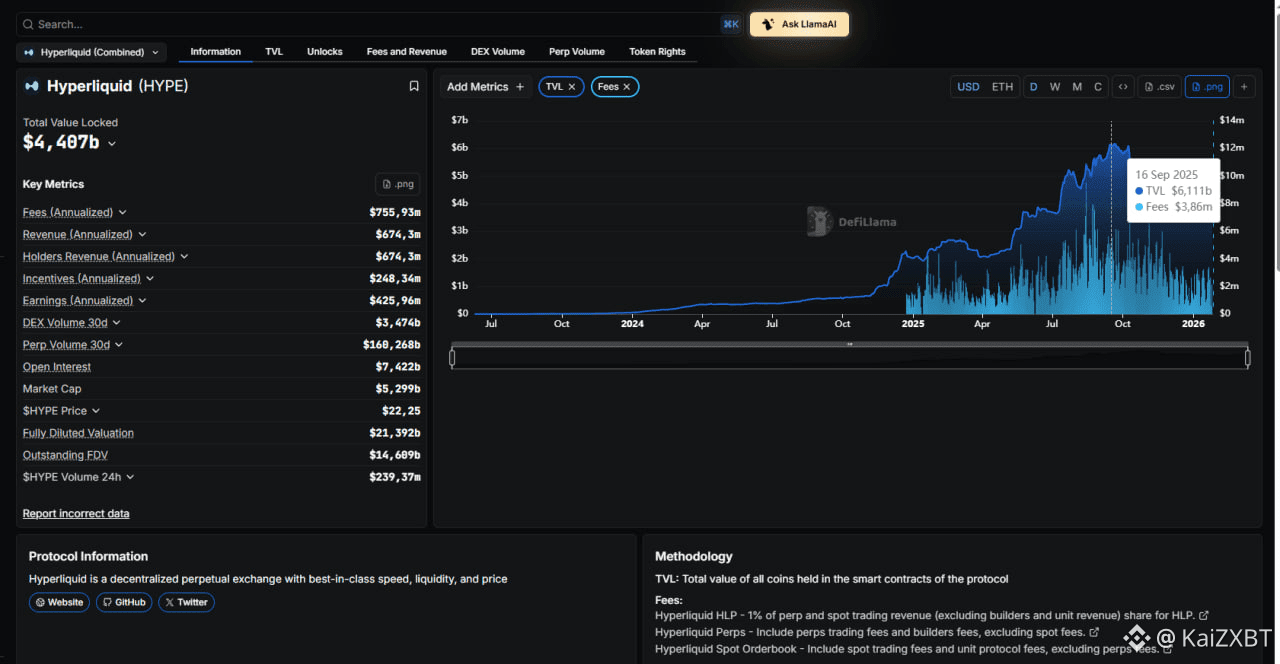Expand Fees (Annualized) breakdown

coord(123,212)
